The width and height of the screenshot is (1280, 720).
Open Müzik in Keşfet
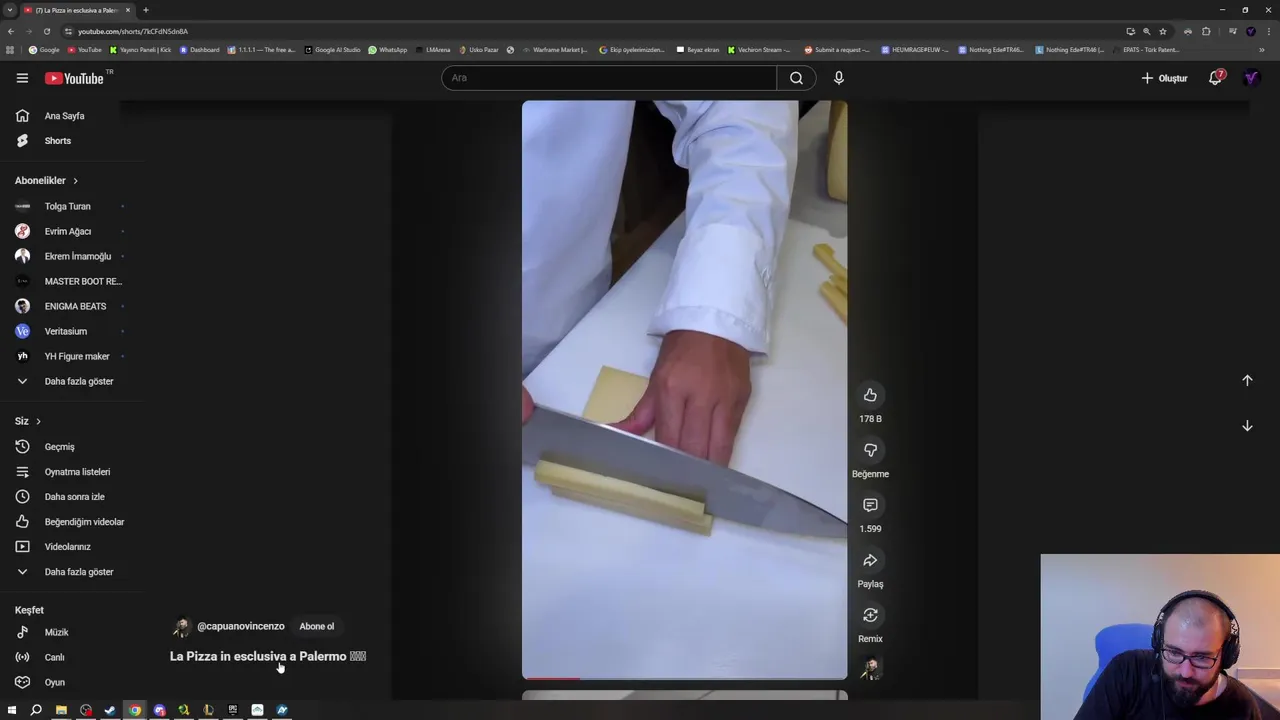tap(56, 632)
